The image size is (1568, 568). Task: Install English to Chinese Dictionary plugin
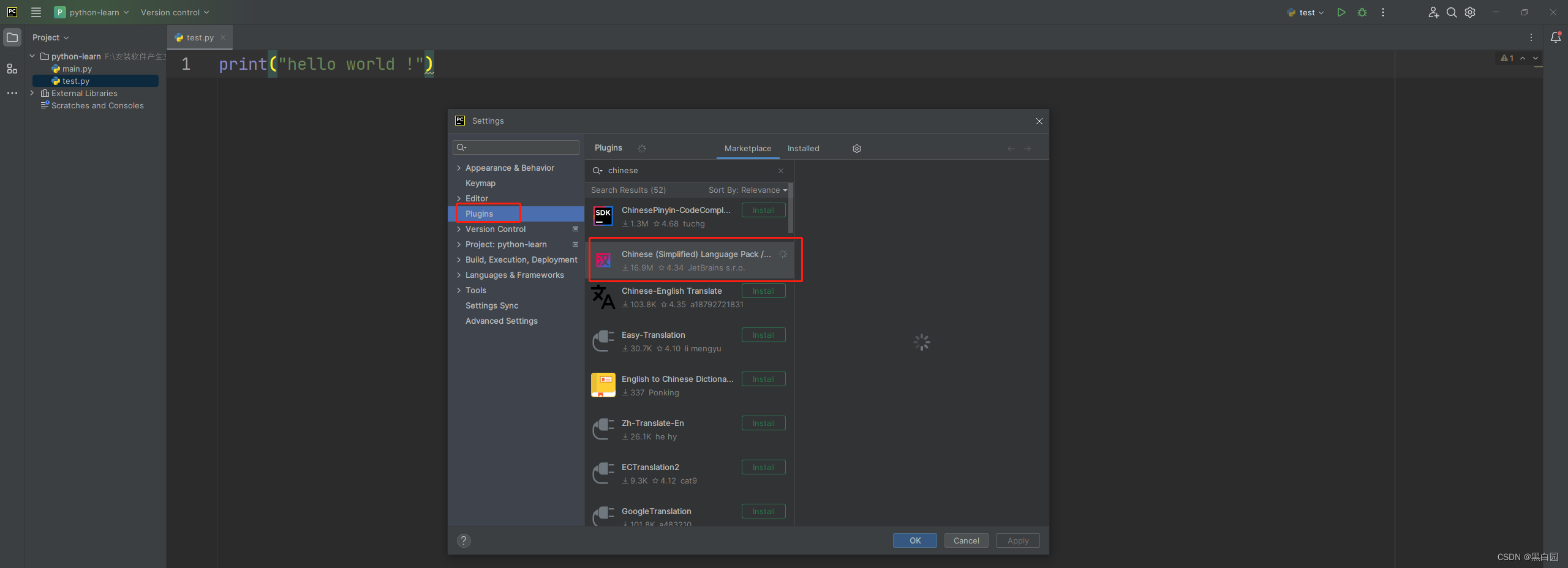[763, 379]
